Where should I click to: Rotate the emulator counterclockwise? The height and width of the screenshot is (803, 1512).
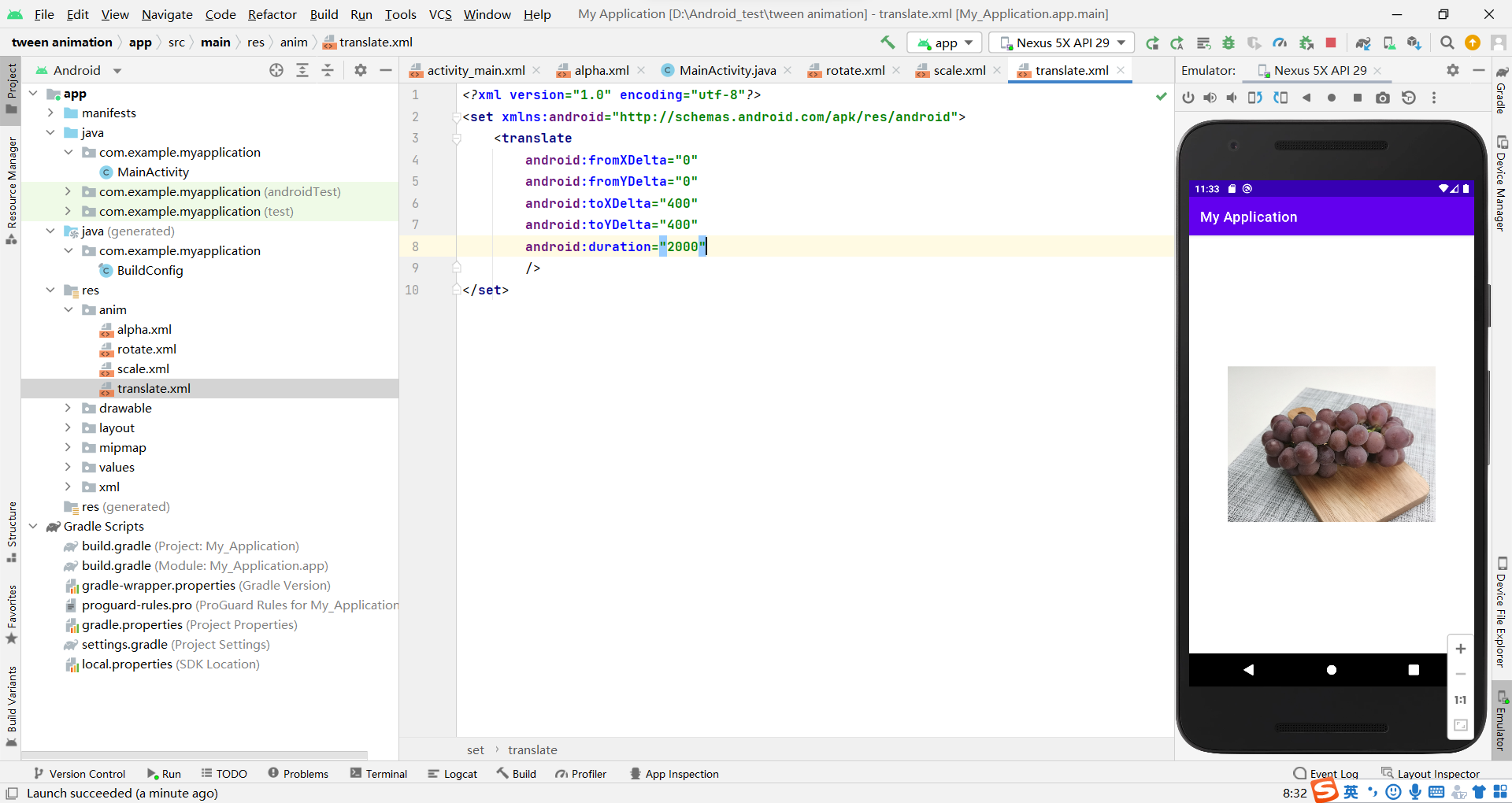pyautogui.click(x=1254, y=97)
